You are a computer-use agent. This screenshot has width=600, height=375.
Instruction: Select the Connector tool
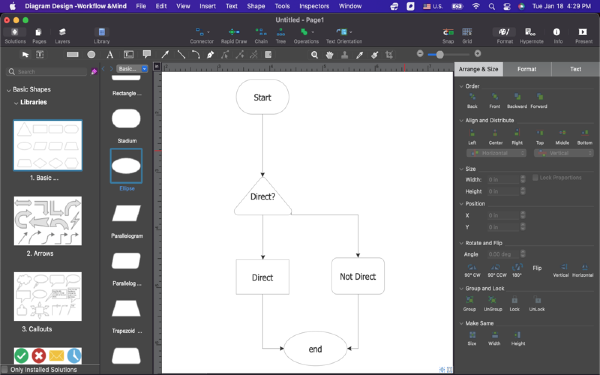[201, 36]
